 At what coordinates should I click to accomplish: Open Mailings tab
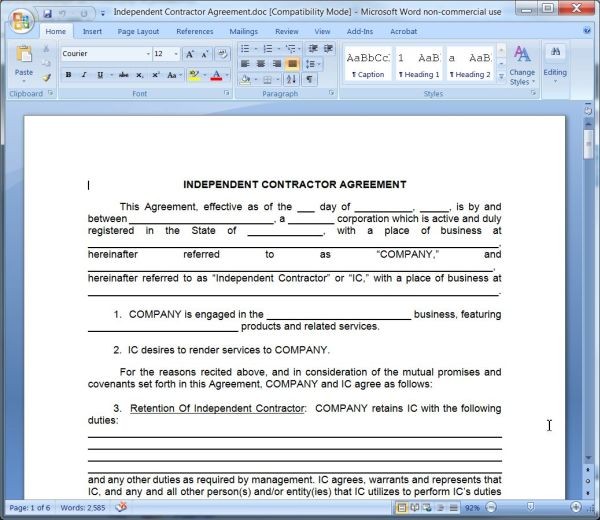pyautogui.click(x=244, y=31)
